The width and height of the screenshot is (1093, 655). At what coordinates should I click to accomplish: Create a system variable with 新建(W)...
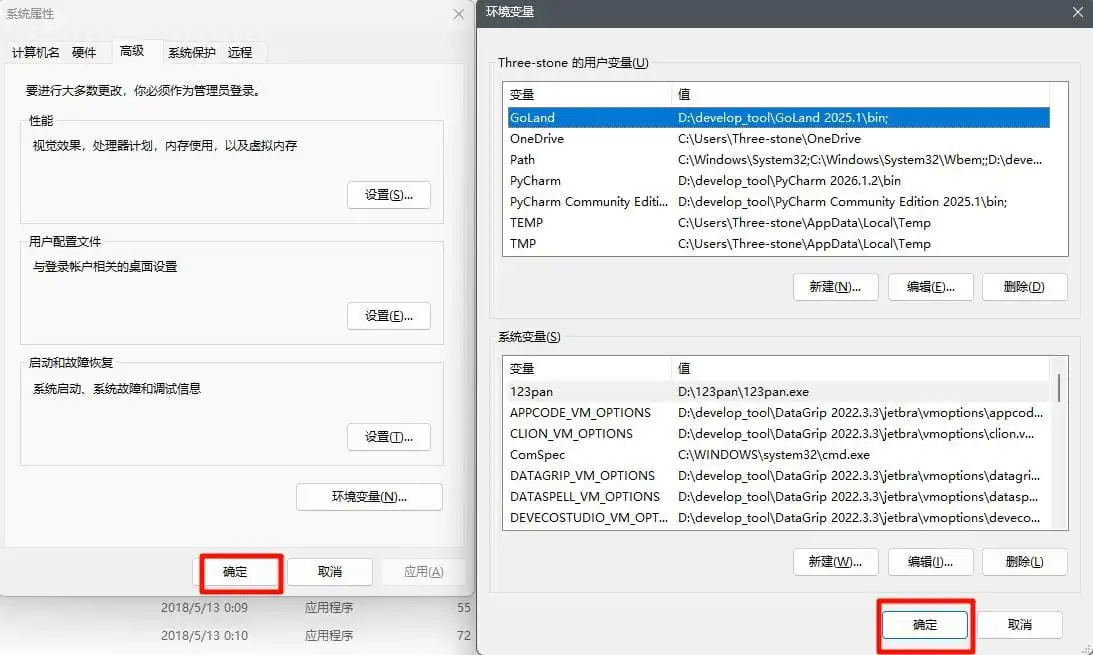tap(835, 562)
